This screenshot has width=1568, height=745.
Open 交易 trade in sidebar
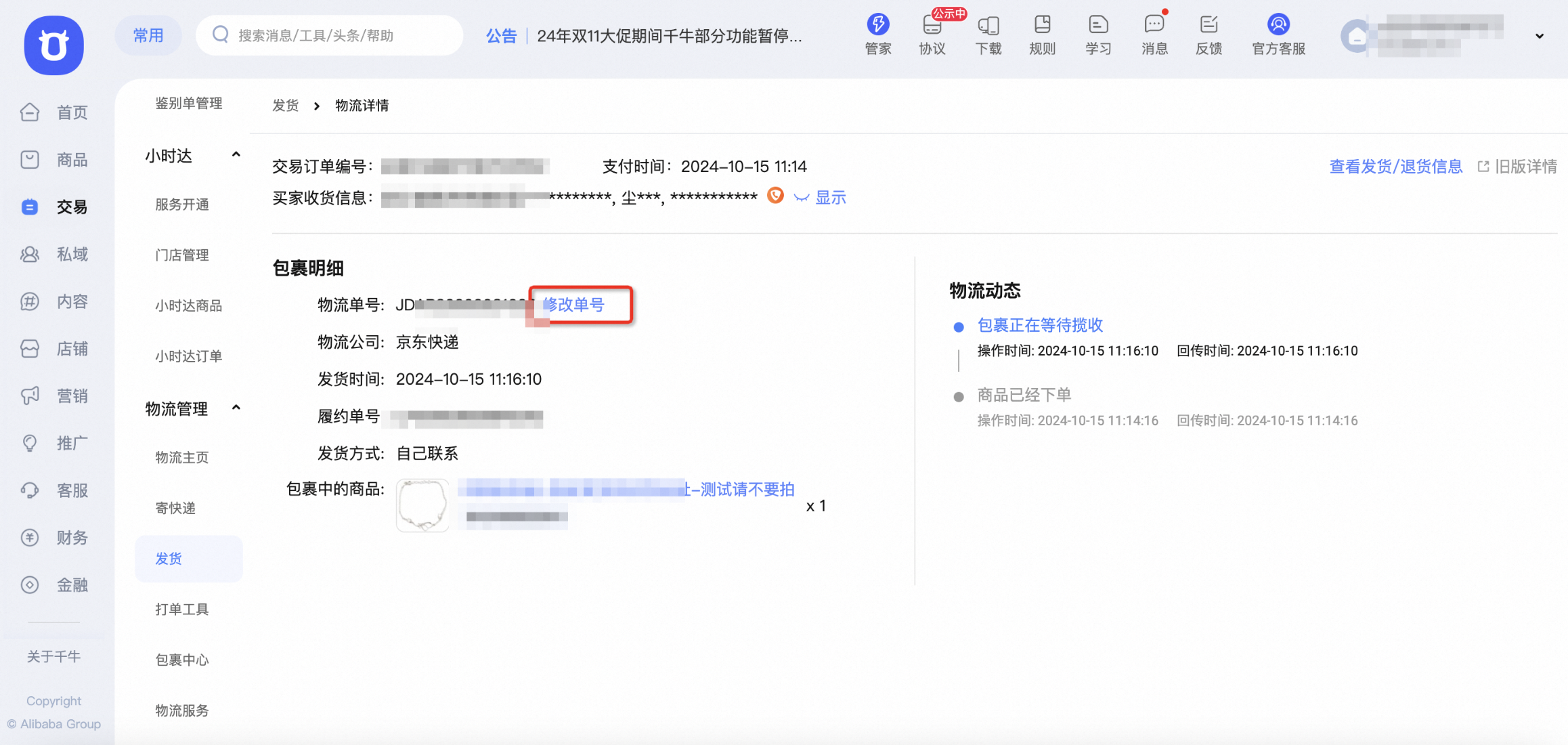(55, 207)
